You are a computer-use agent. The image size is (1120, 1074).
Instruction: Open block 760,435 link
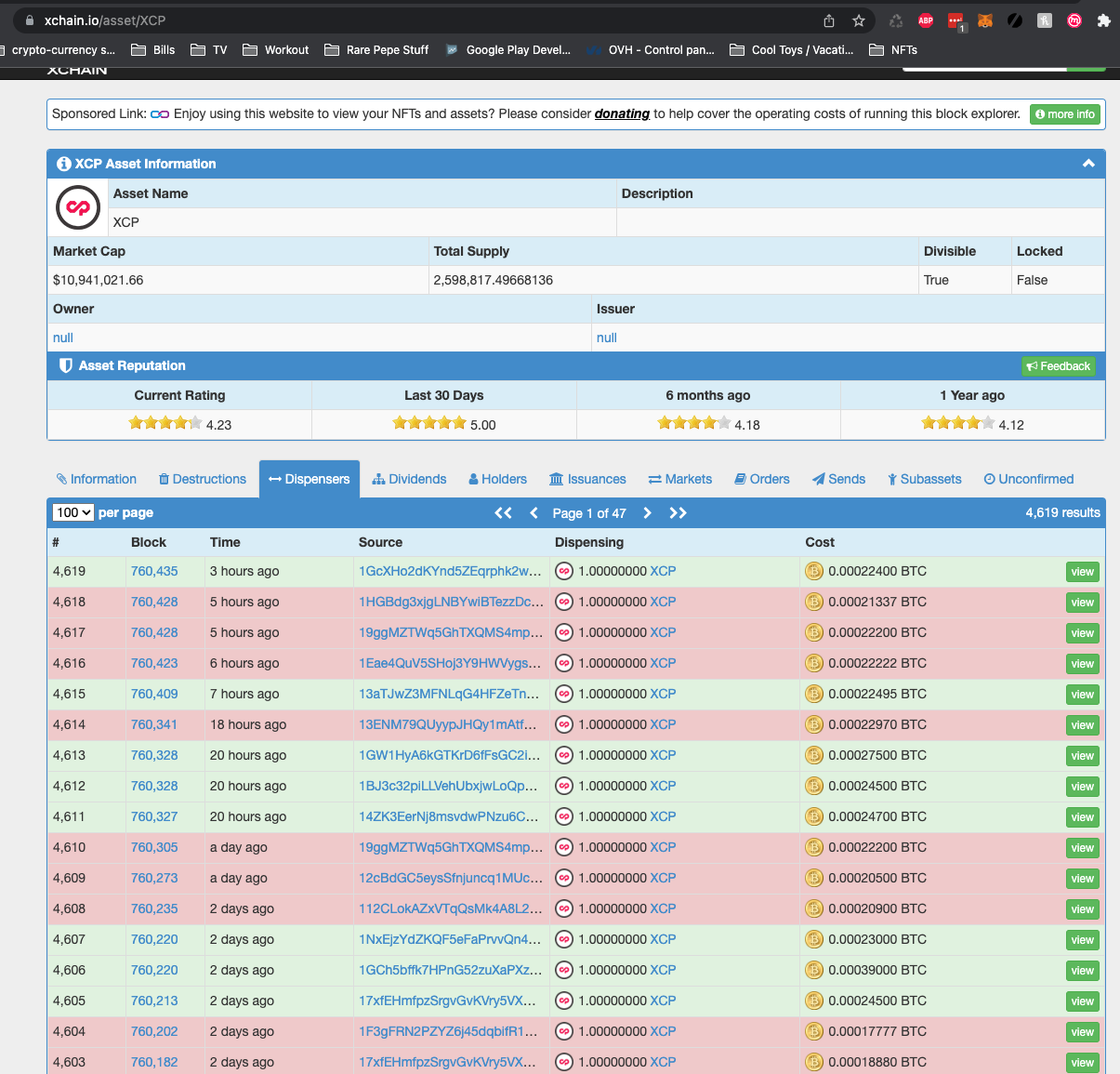tap(154, 571)
